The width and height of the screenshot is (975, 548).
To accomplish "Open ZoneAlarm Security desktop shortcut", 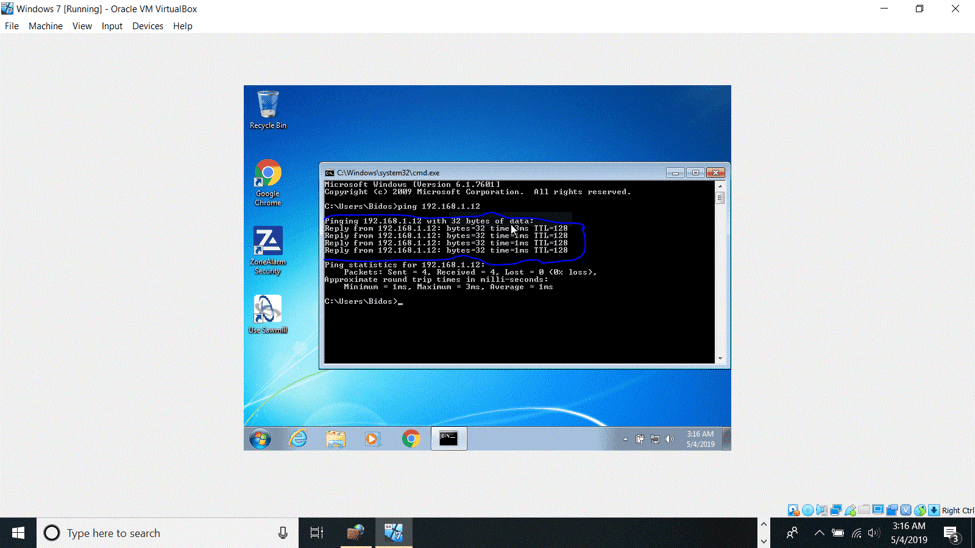I will [267, 251].
